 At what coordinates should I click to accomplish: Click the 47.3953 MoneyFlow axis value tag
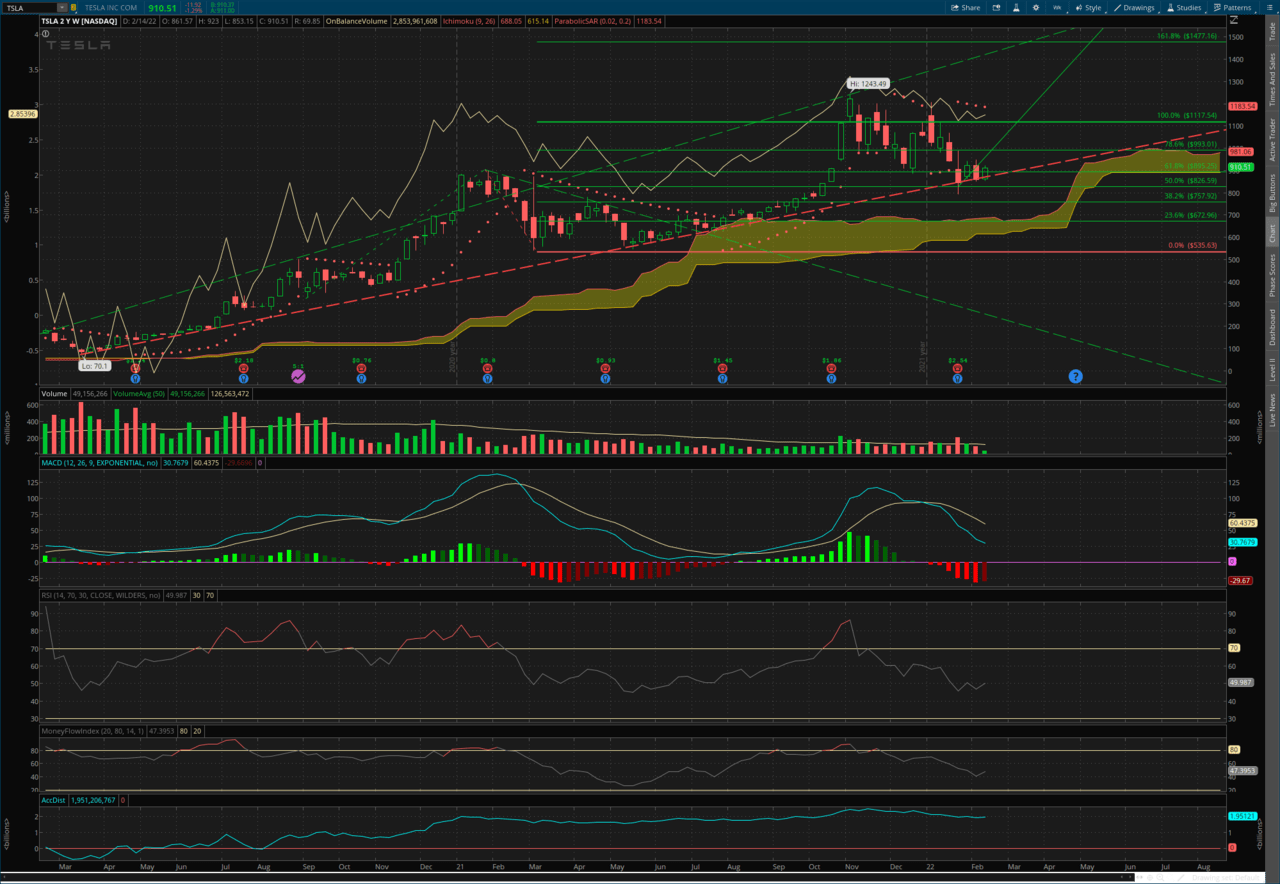tap(1242, 771)
